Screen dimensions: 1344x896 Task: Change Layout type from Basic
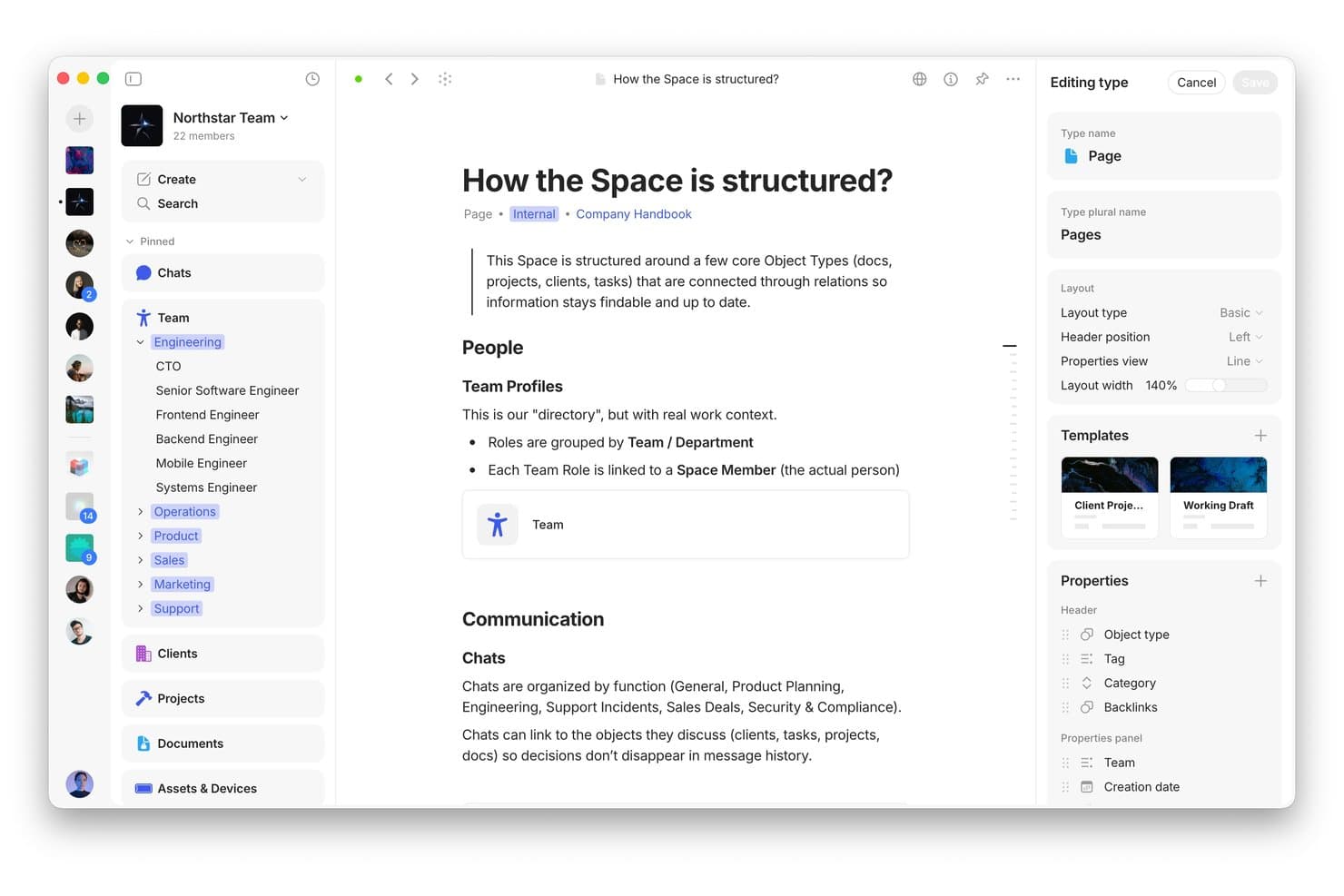(1241, 312)
